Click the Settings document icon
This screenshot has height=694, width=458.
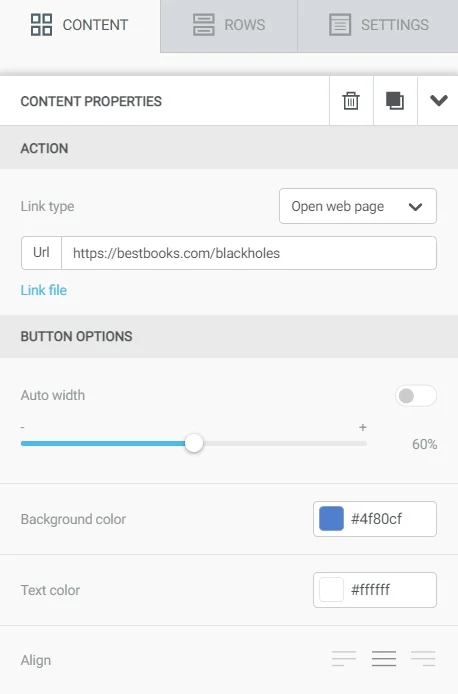pos(340,24)
